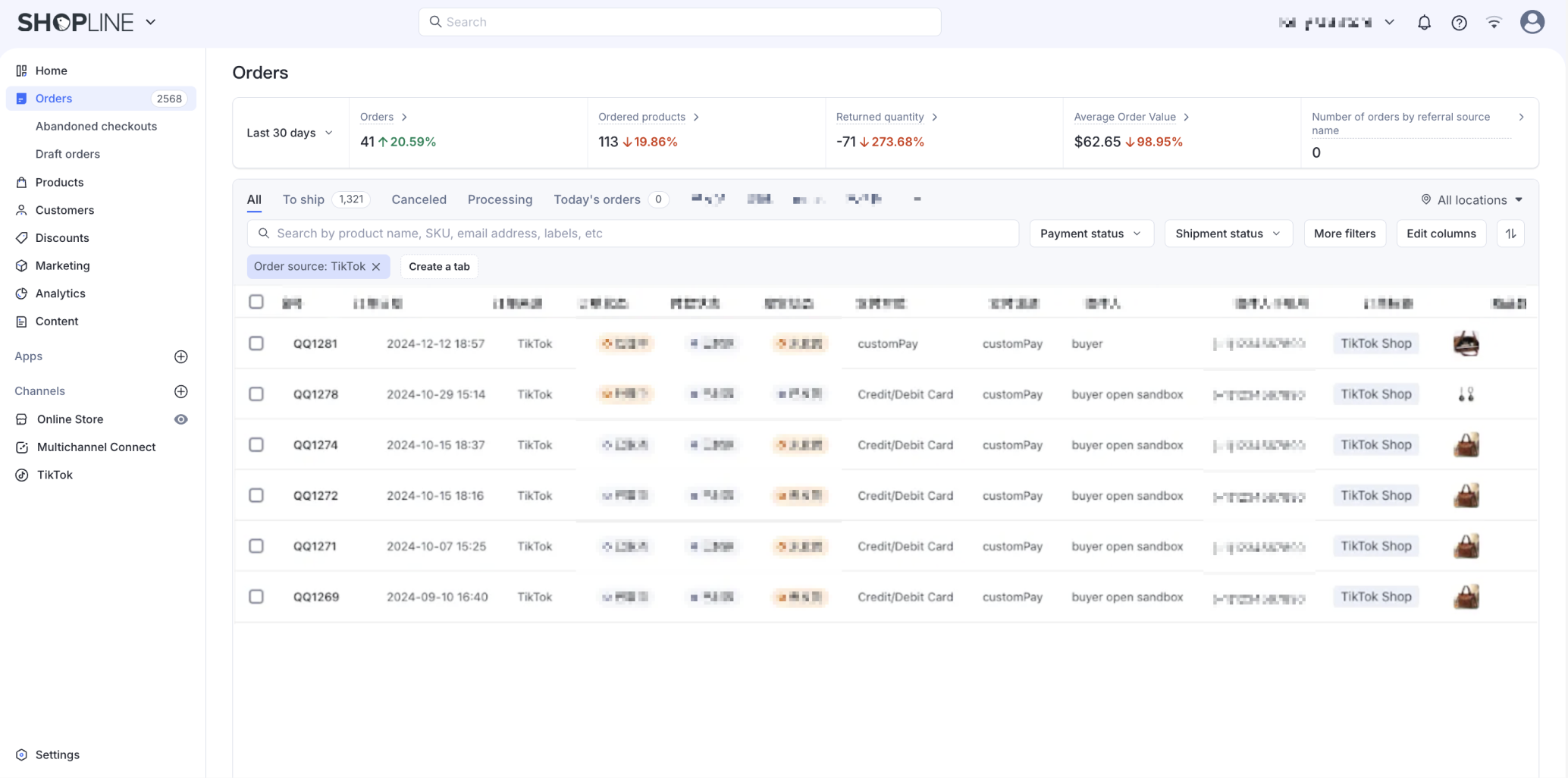Tick the checkbox for order QQ1274
The image size is (1568, 778).
click(256, 445)
